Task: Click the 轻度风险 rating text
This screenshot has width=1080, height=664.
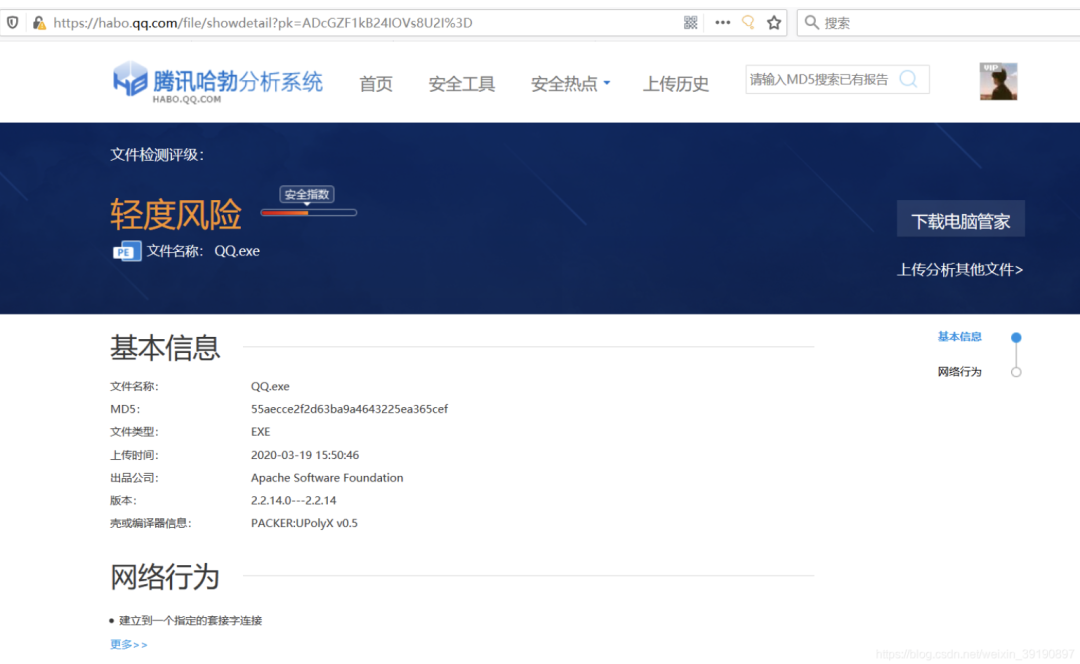Action: pyautogui.click(x=176, y=214)
